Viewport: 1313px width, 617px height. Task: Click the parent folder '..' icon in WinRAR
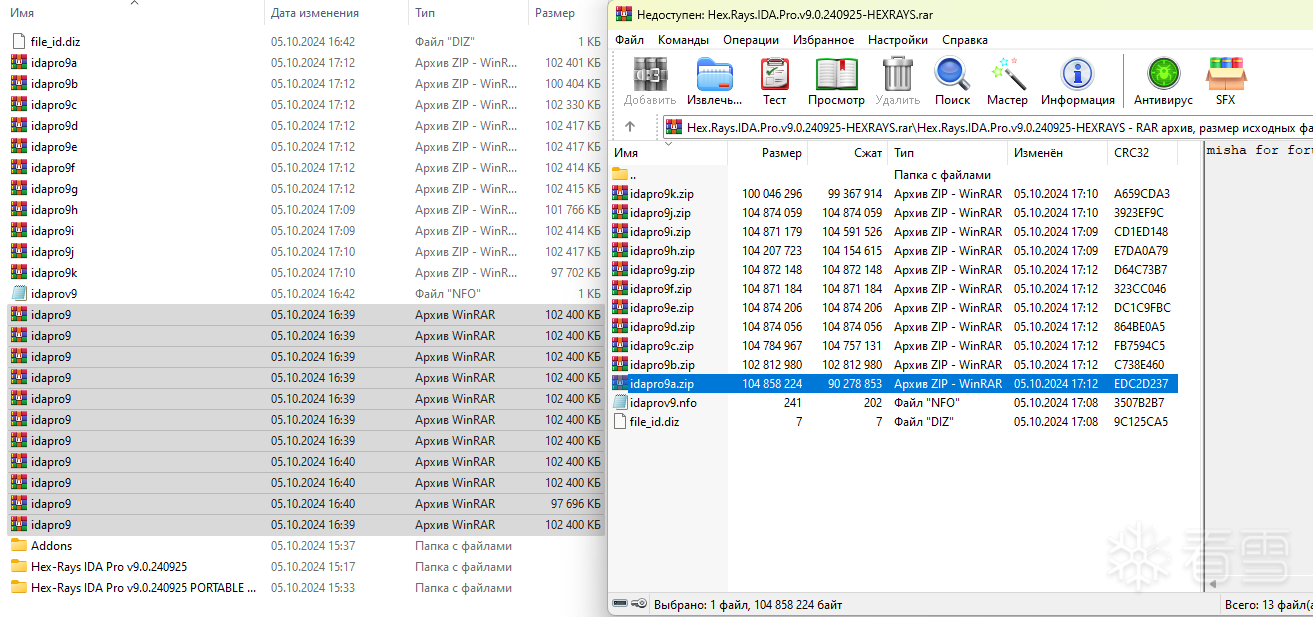[620, 175]
